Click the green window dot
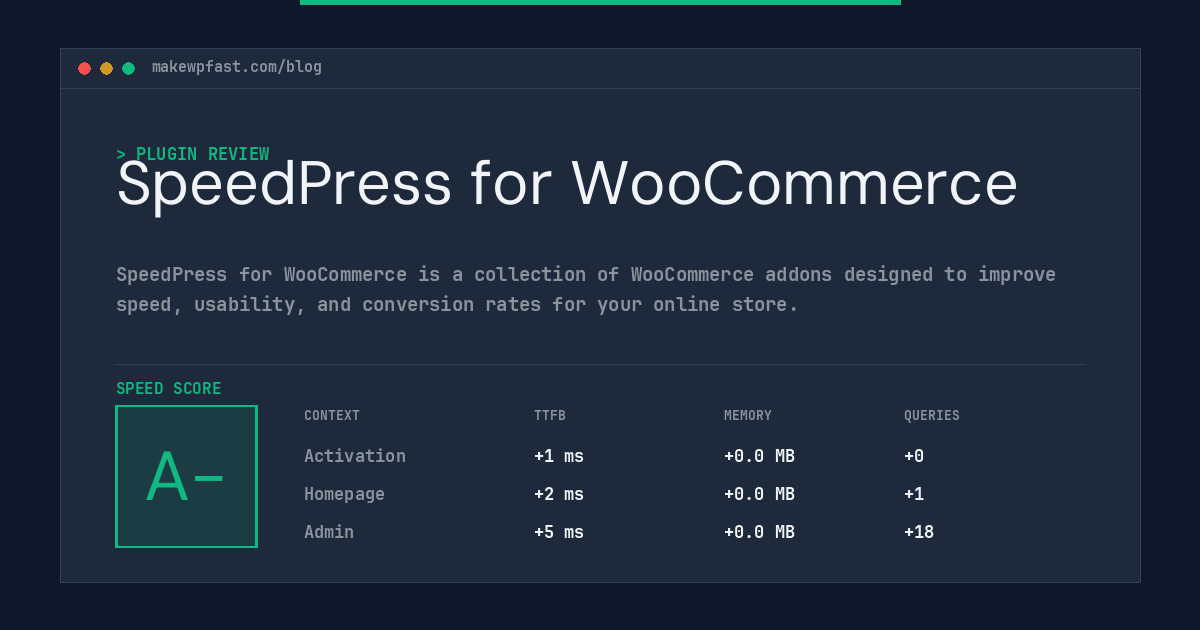Image resolution: width=1200 pixels, height=630 pixels. coord(128,68)
